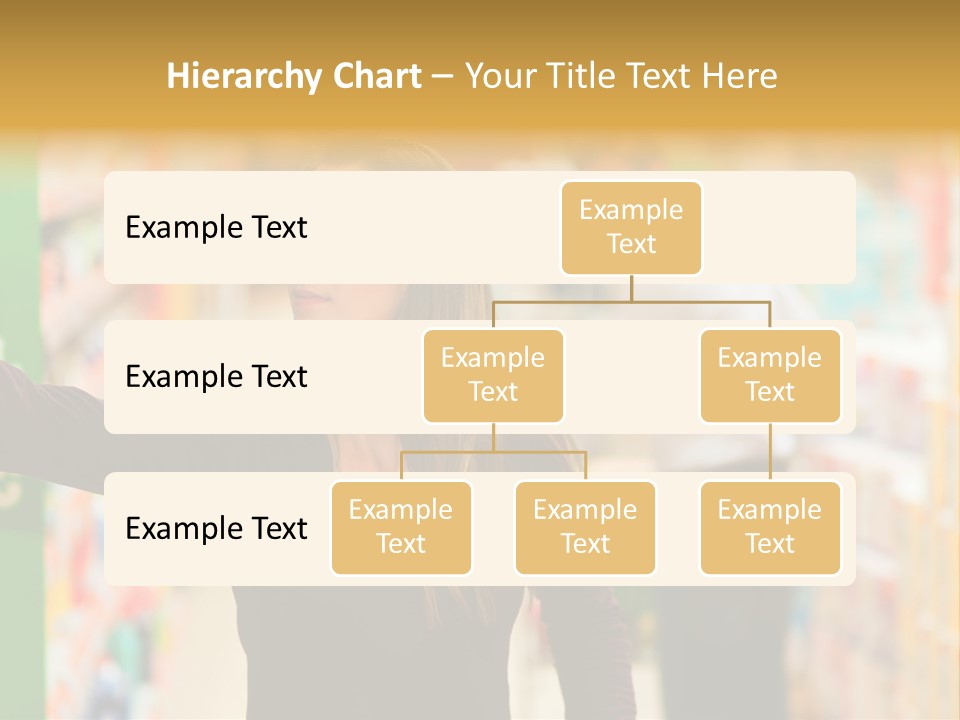Click the gap between the second-level boxes

click(631, 377)
